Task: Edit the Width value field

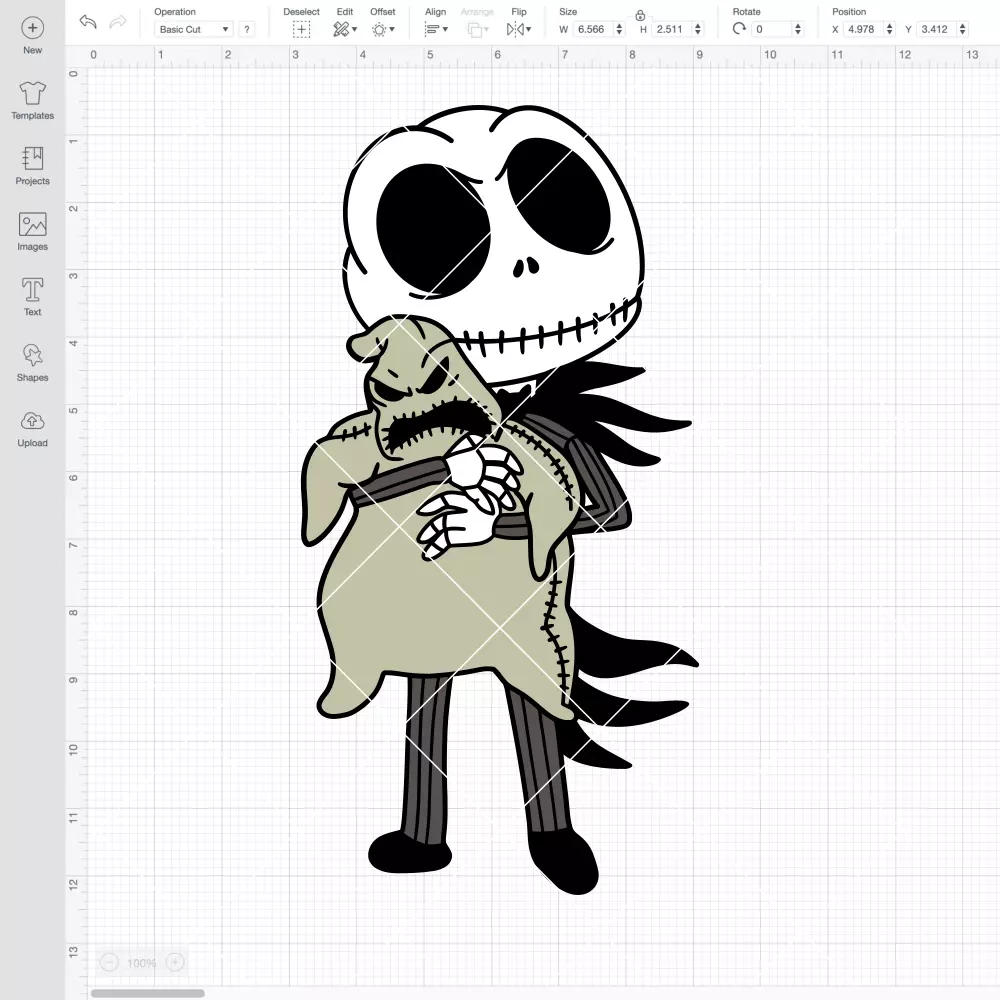Action: pos(592,29)
